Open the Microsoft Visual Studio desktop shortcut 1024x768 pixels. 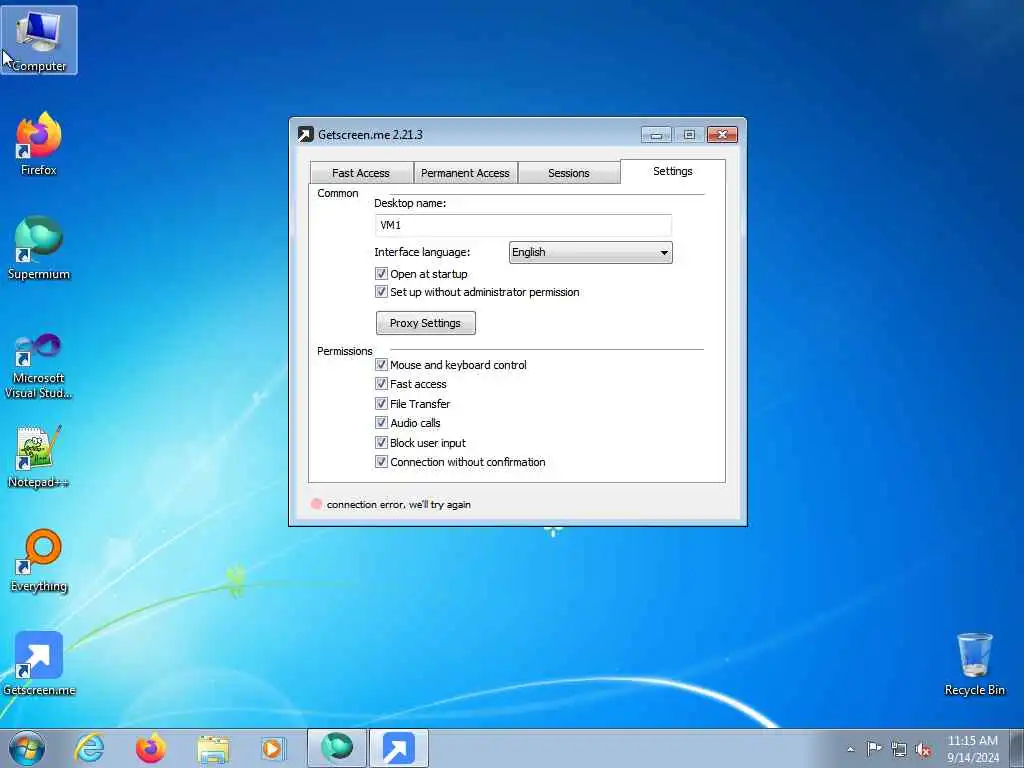(39, 366)
